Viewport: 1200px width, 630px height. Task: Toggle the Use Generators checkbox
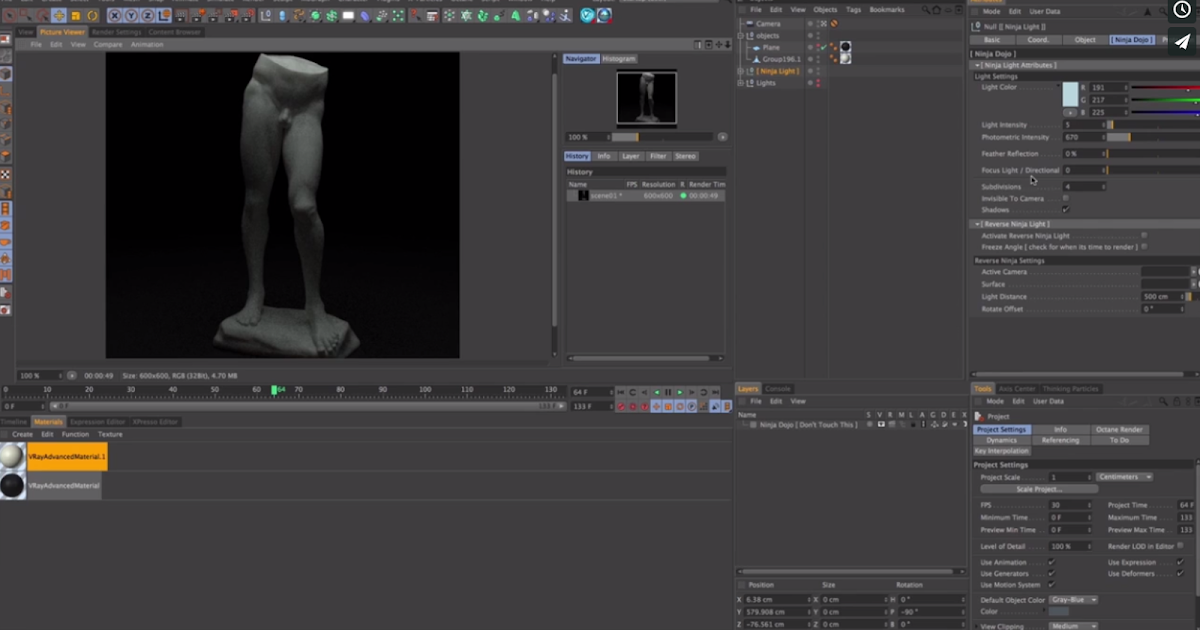(1051, 574)
